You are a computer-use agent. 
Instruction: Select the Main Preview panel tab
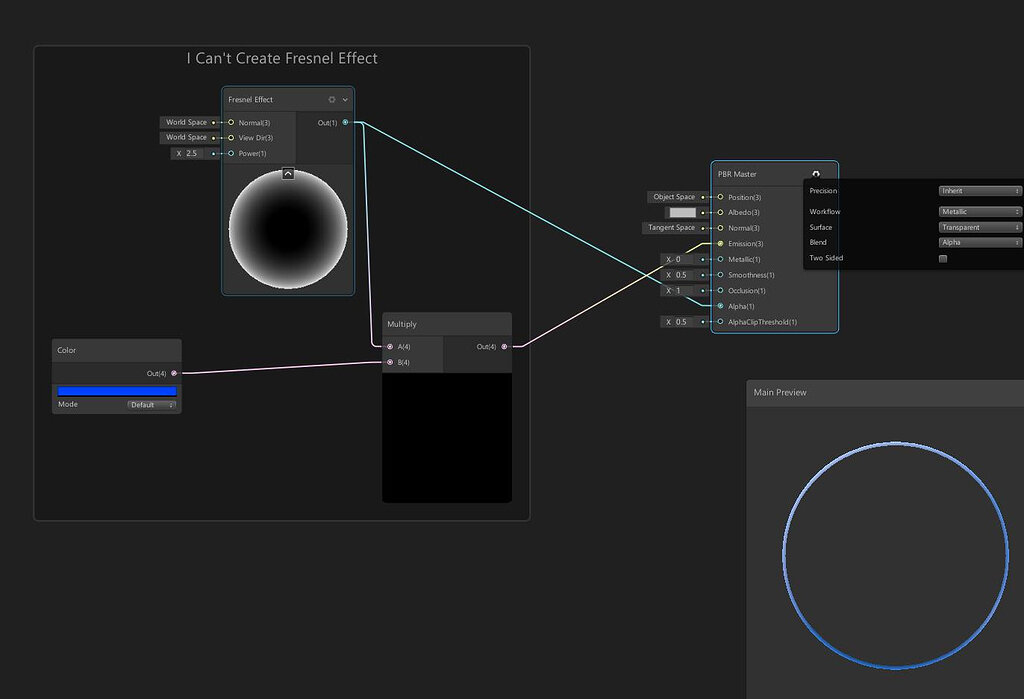pos(780,392)
